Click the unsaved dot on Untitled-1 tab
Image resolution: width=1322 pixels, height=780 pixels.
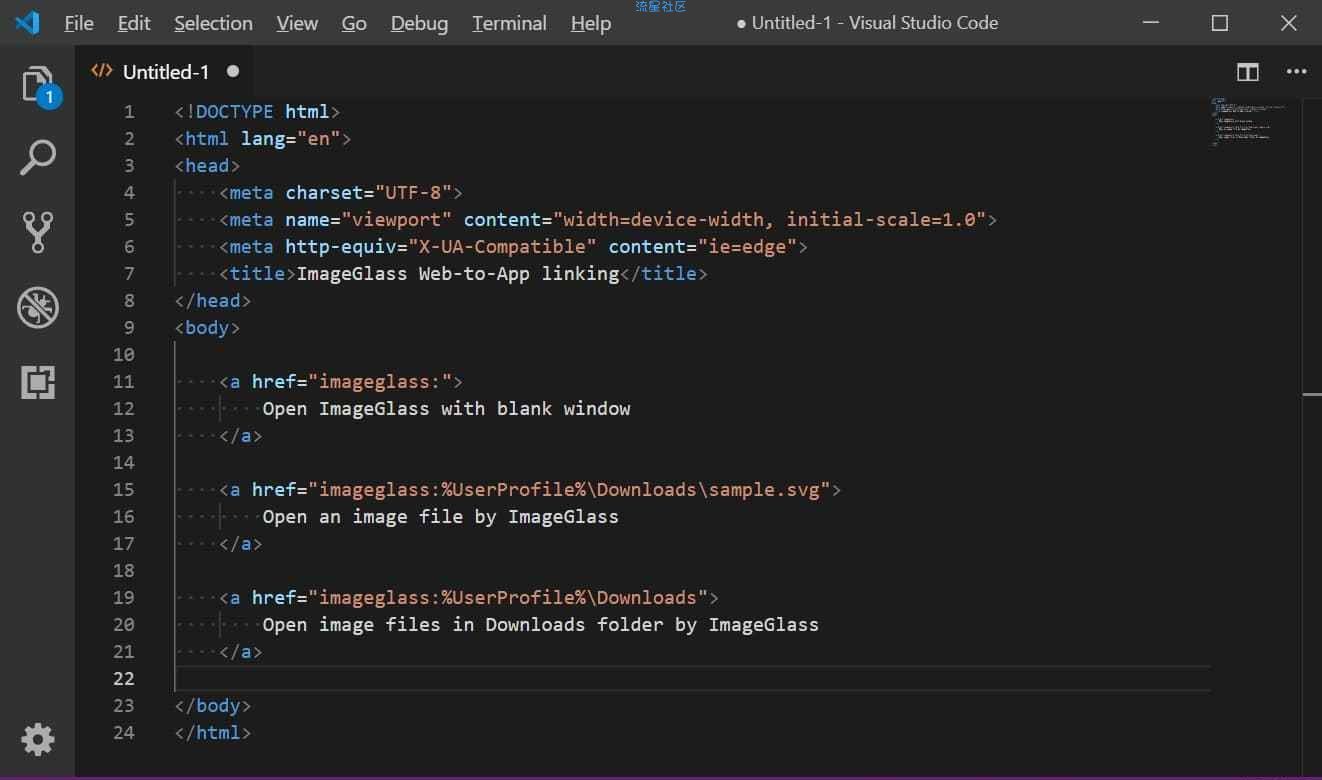[x=233, y=71]
